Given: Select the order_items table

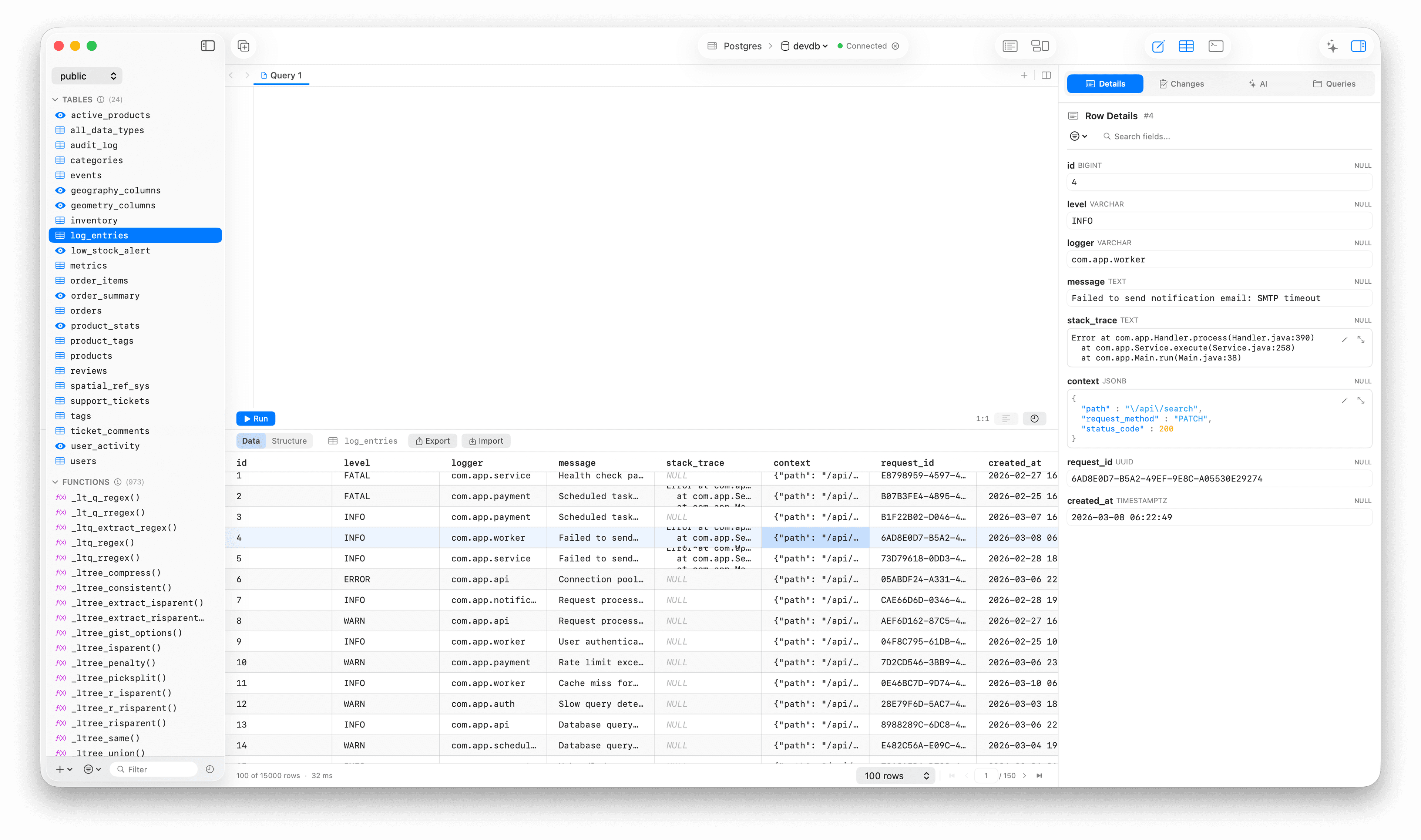Looking at the screenshot, I should pos(99,281).
